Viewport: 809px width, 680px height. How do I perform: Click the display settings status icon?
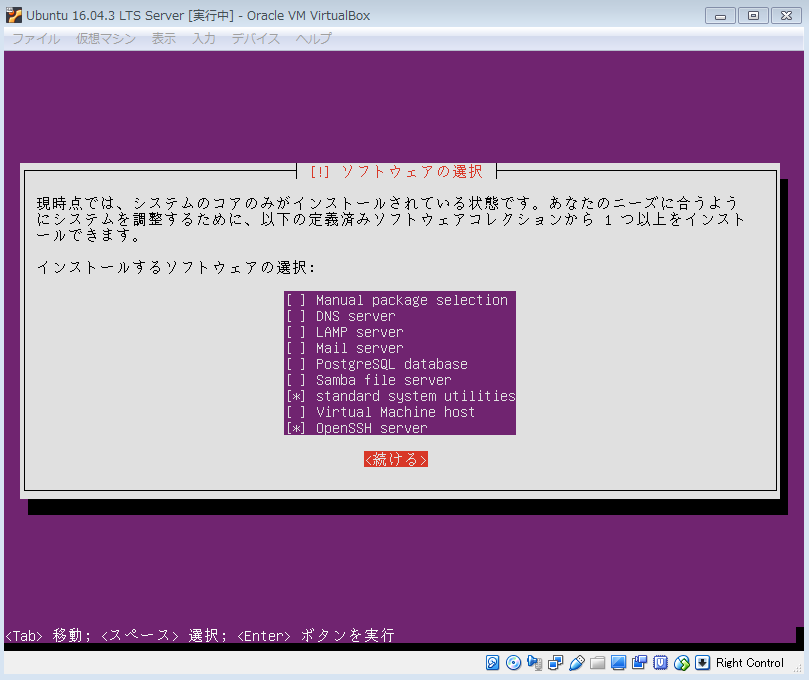point(619,663)
